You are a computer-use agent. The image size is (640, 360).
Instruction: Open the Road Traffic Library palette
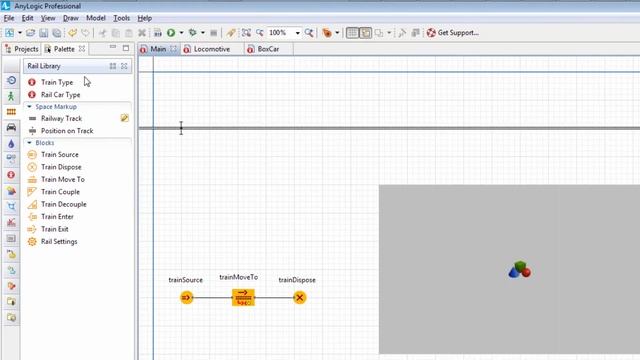(x=11, y=127)
